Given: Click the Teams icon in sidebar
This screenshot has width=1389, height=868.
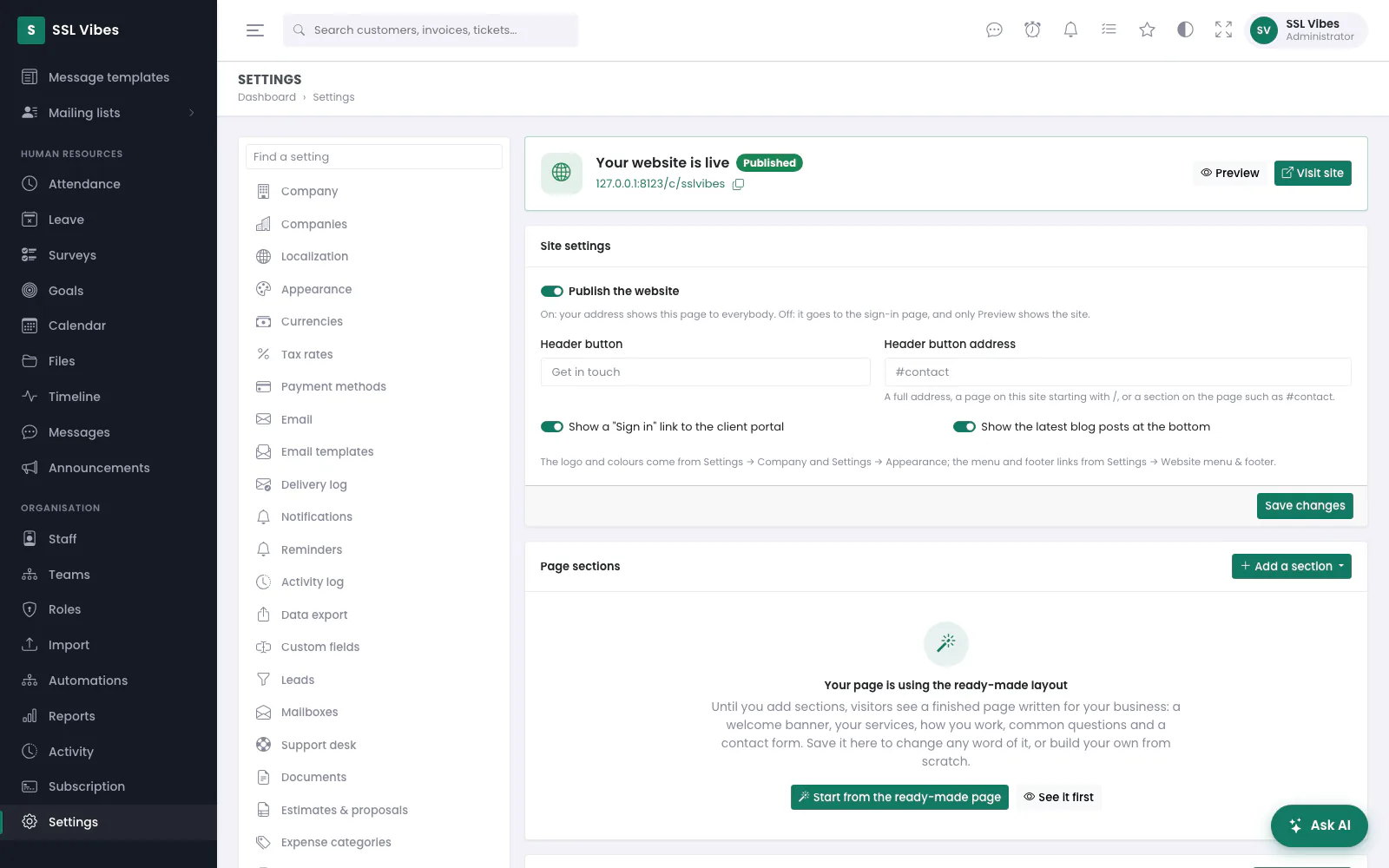Looking at the screenshot, I should (30, 575).
